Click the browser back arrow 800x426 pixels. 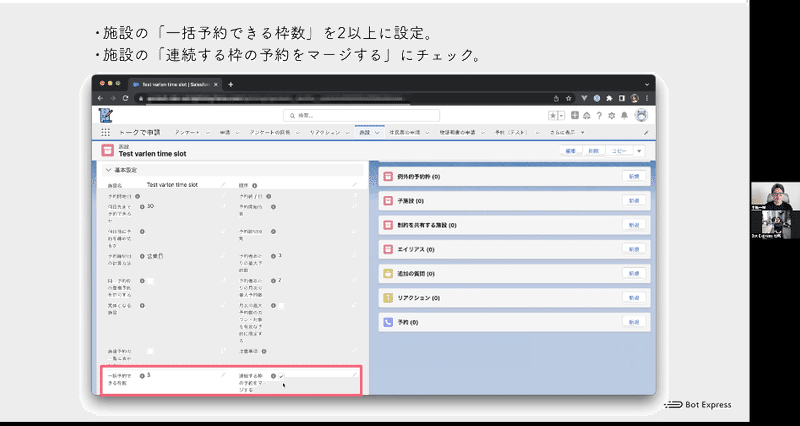pyautogui.click(x=101, y=98)
